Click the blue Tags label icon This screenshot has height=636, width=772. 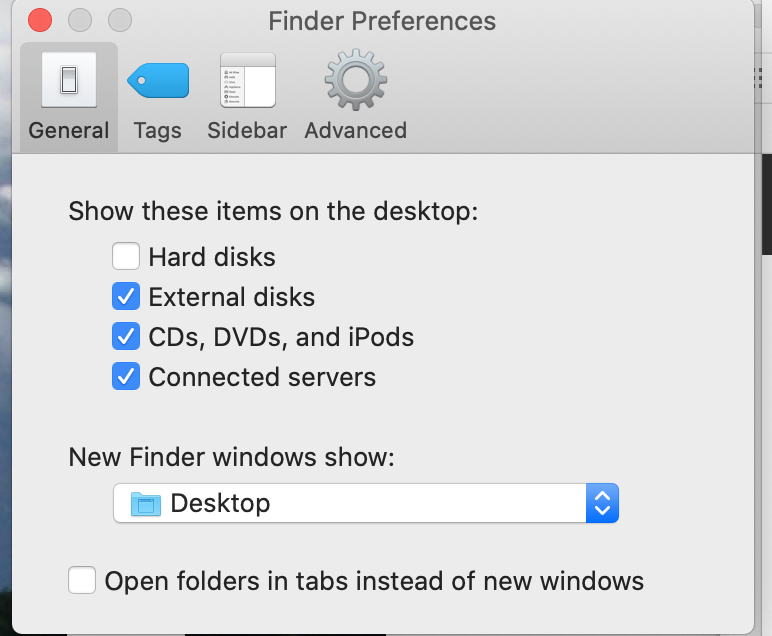pos(158,80)
